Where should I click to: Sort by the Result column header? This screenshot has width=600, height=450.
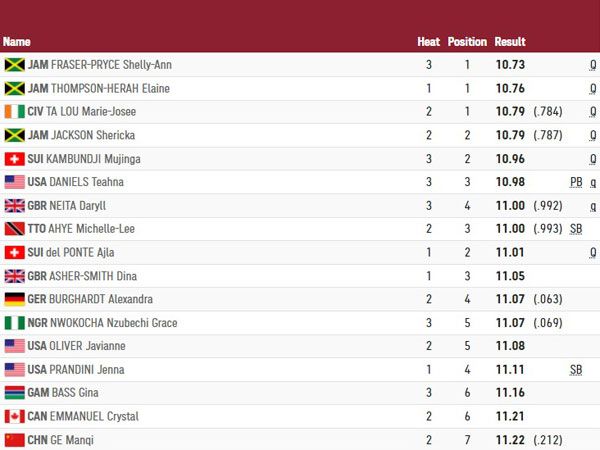pos(510,42)
